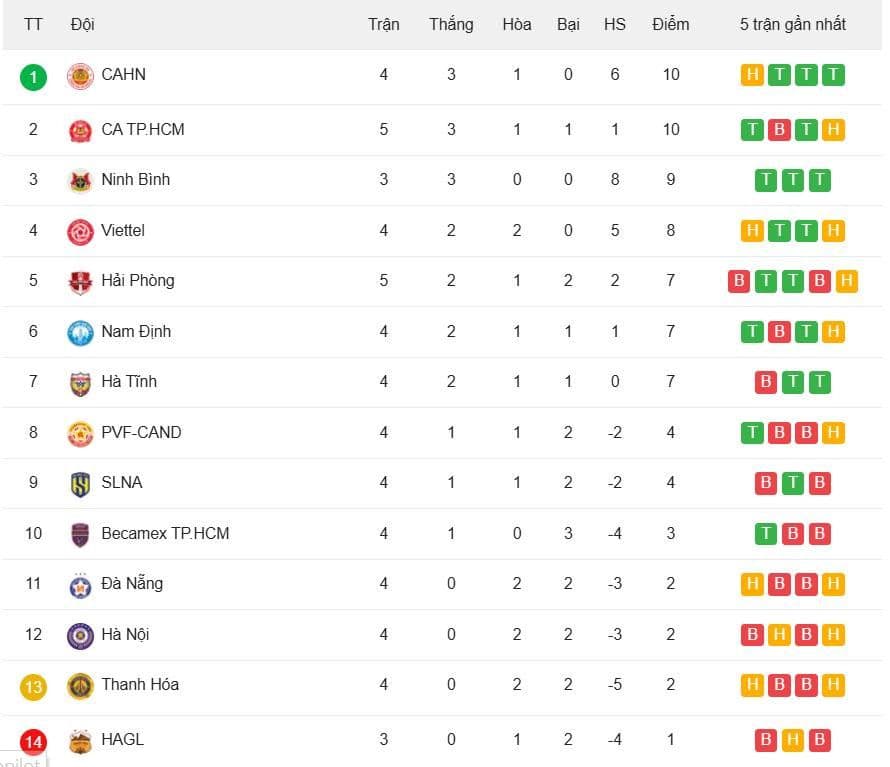Click the SLNA club crest
The width and height of the screenshot is (890, 767).
pos(80,484)
